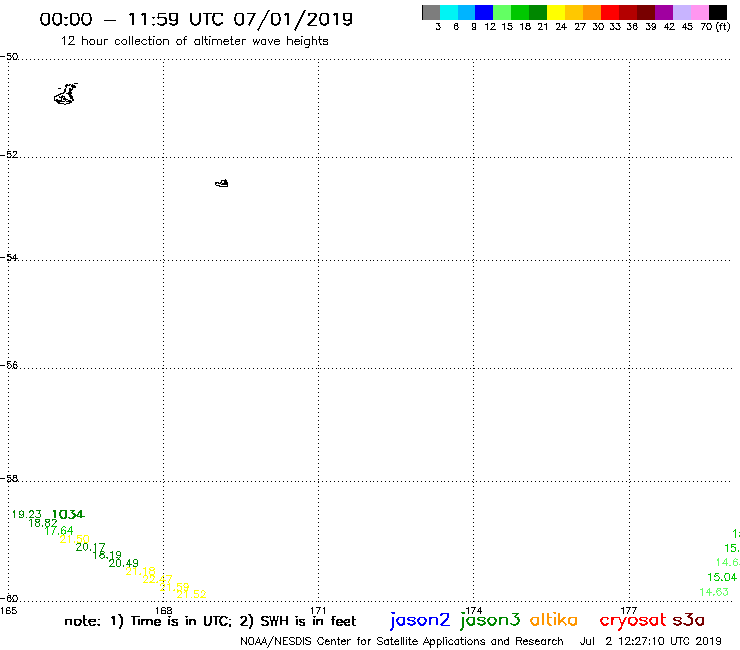Click the generation timestamp 'Jul 2 12:27:10 UTC 2019'
The image size is (740, 650).
(x=651, y=641)
